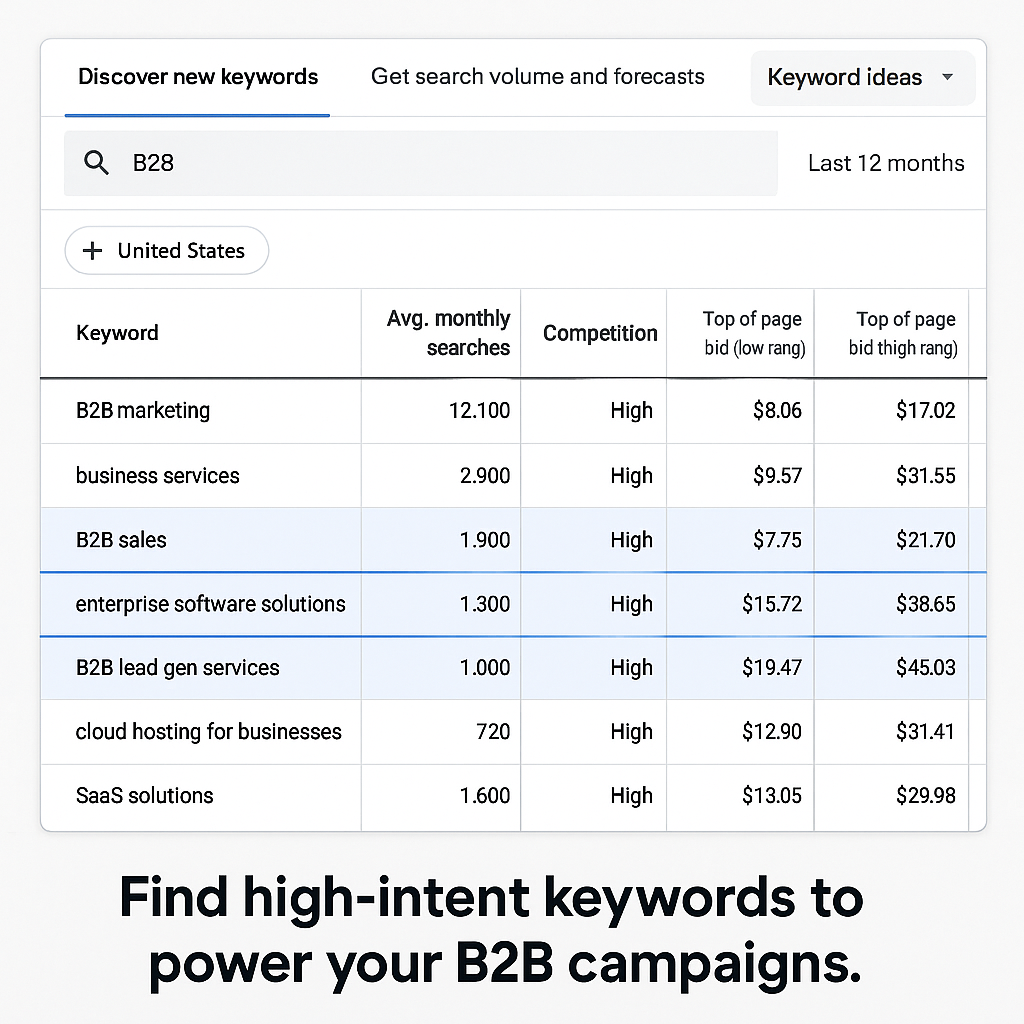This screenshot has height=1024, width=1024.
Task: Open Get search volume and forecasts tab
Action: [537, 77]
